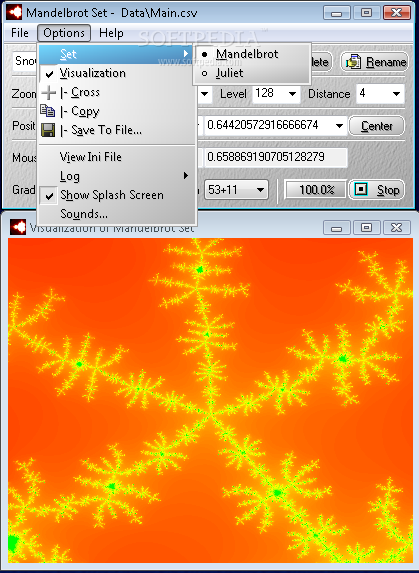Click the 100.0% progress indicator
The image size is (419, 573).
click(316, 190)
